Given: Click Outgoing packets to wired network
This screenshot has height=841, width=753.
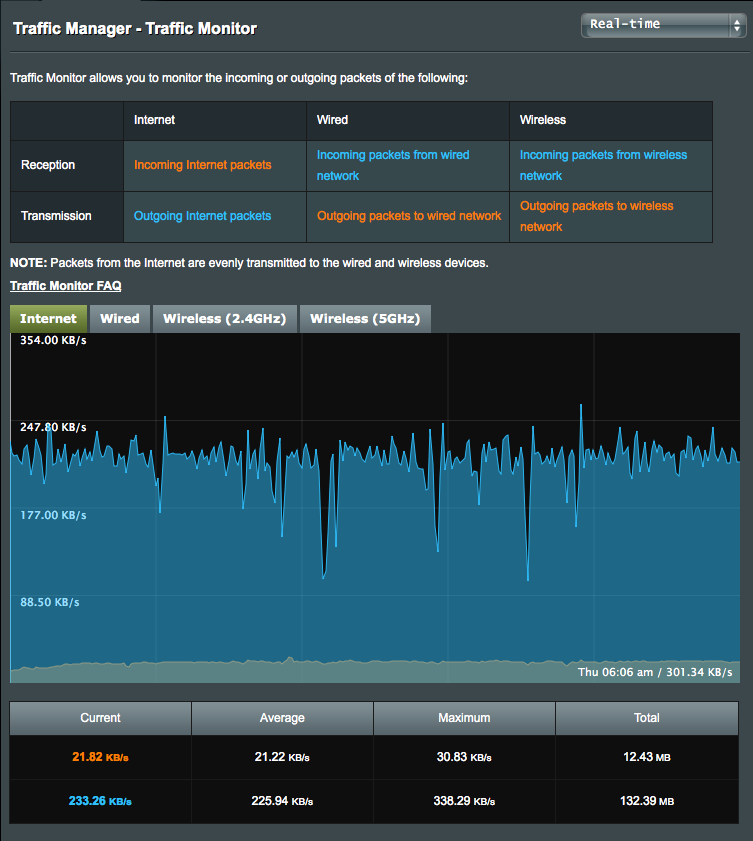Looking at the screenshot, I should click(409, 216).
